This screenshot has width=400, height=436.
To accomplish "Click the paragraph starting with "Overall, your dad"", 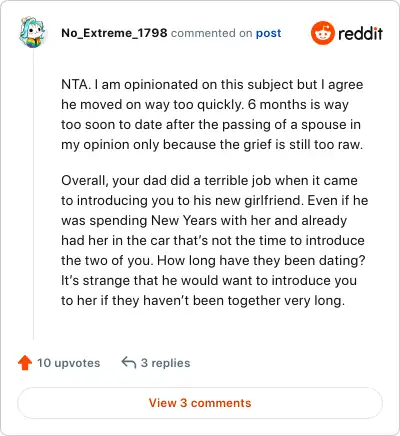I will point(214,240).
